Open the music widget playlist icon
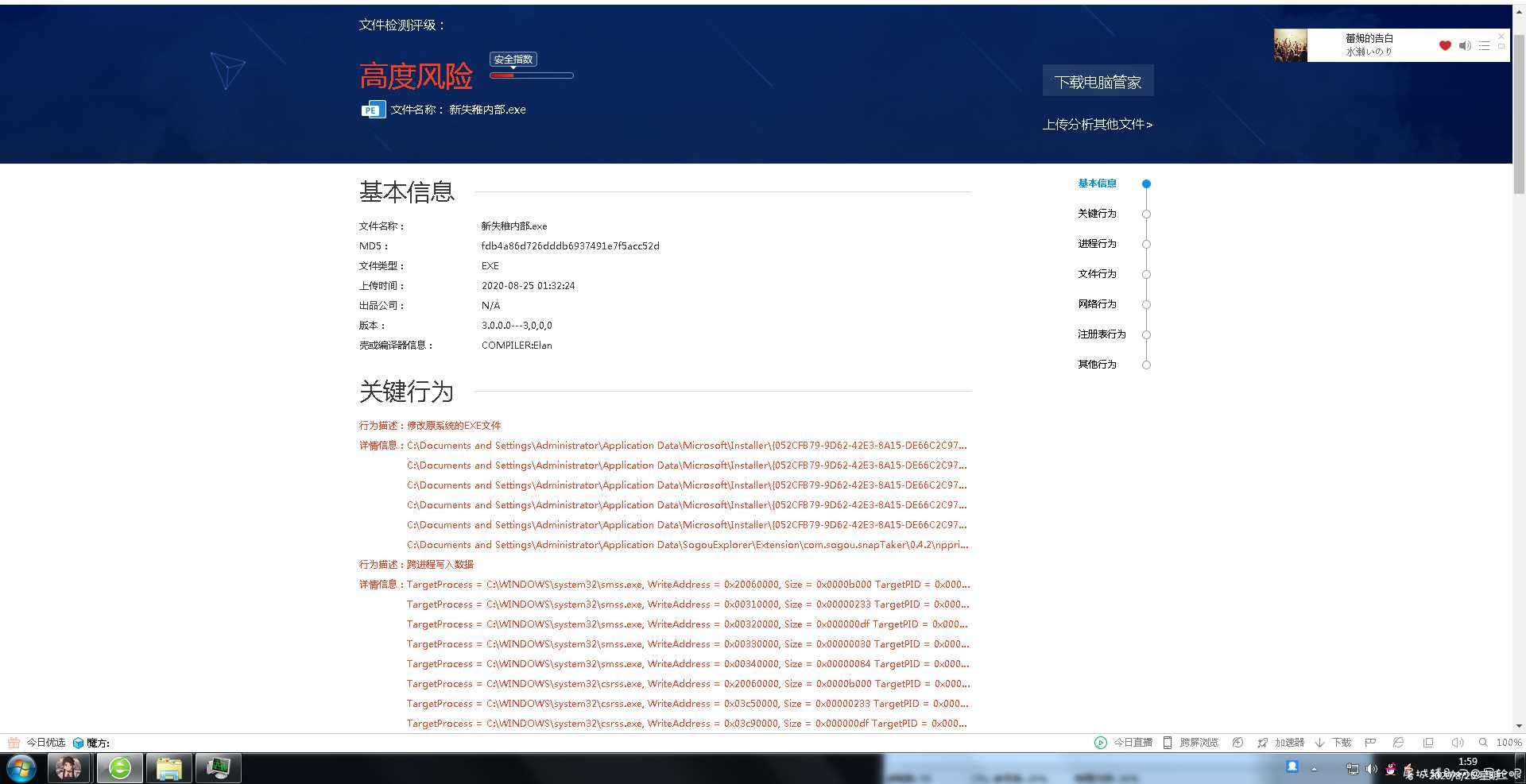The image size is (1526, 784). click(x=1484, y=45)
